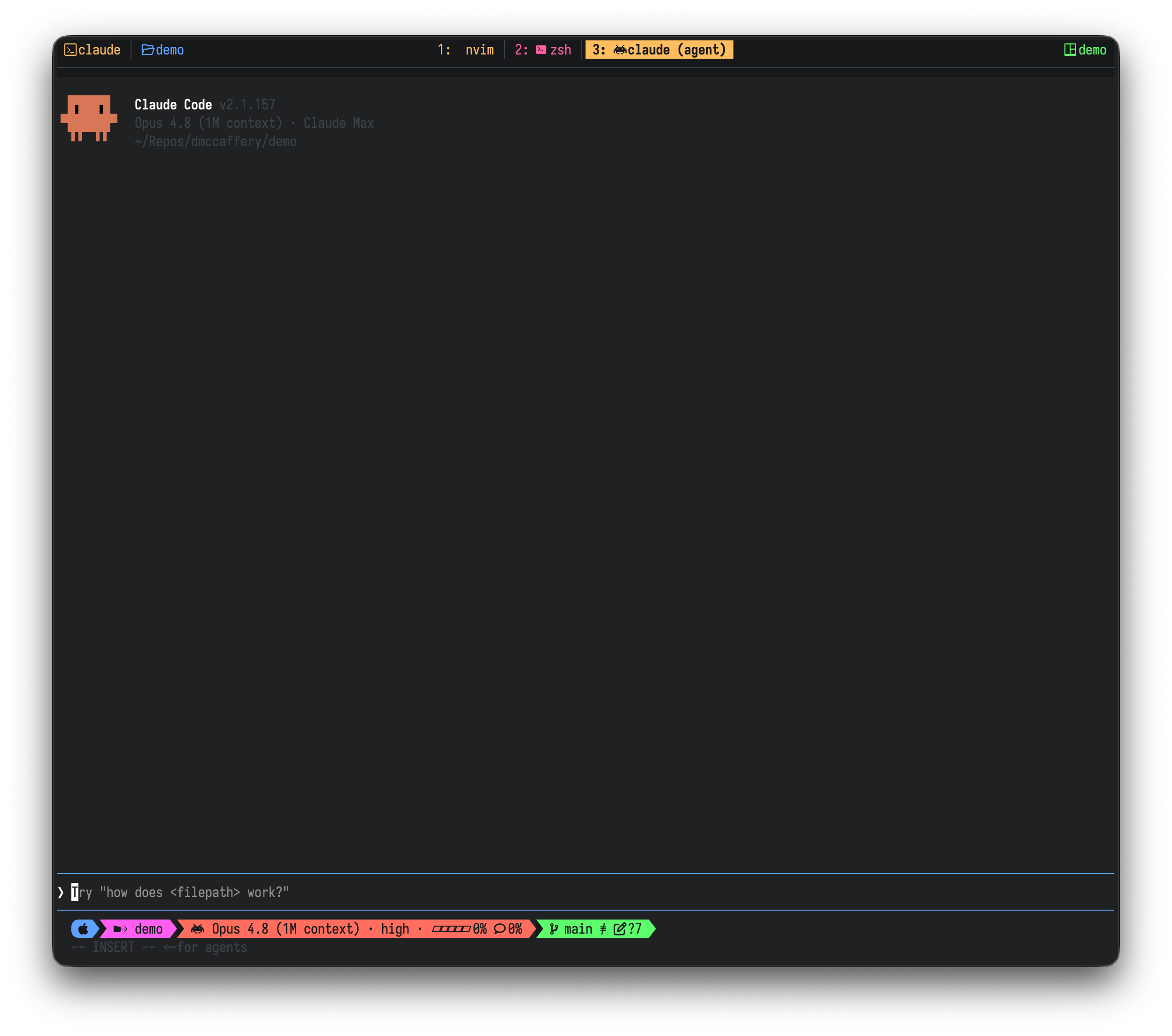Click the main branch name in green segment
This screenshot has width=1172, height=1036.
pos(578,929)
